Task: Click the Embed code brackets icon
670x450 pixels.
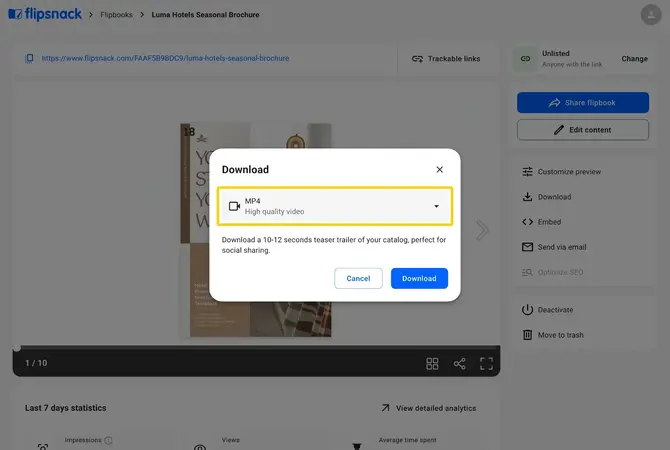Action: [527, 222]
